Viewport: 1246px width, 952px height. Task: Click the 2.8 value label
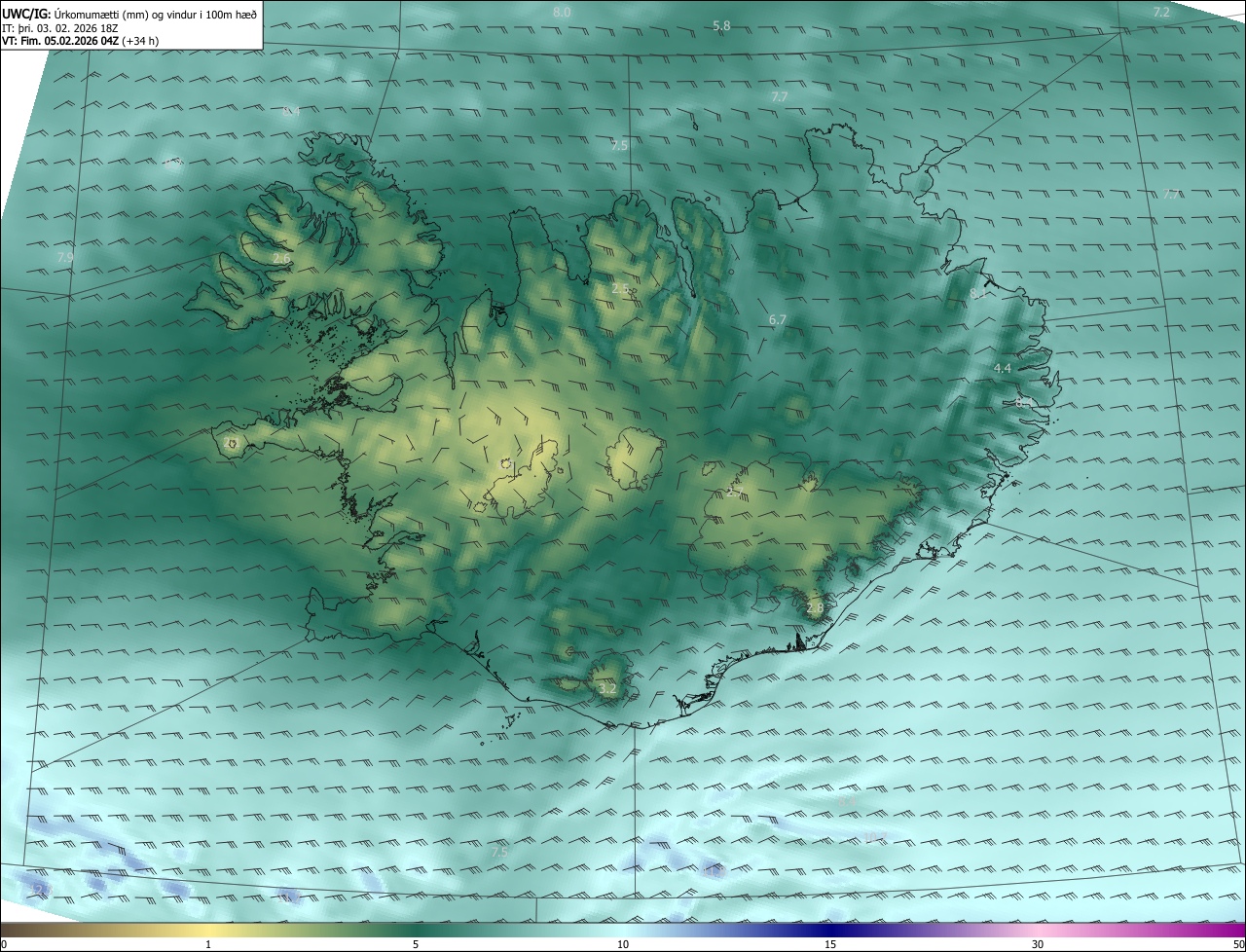[815, 608]
